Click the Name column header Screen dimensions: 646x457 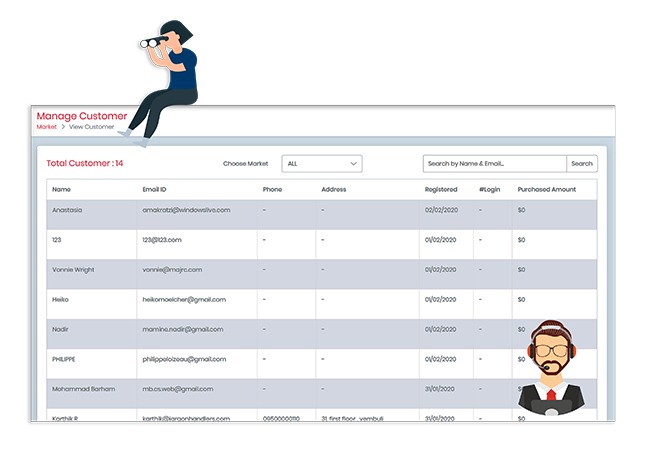pyautogui.click(x=61, y=190)
